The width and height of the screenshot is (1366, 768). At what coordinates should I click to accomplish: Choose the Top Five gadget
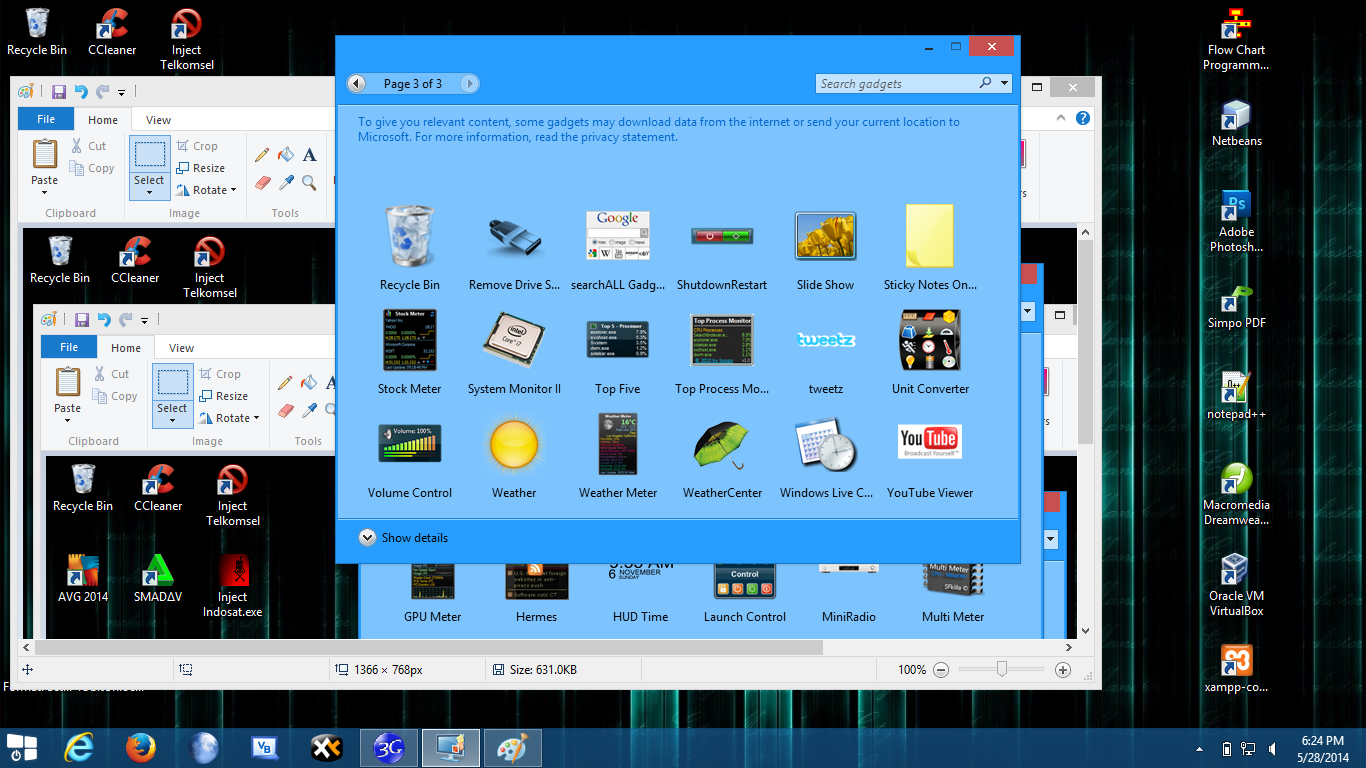point(618,340)
